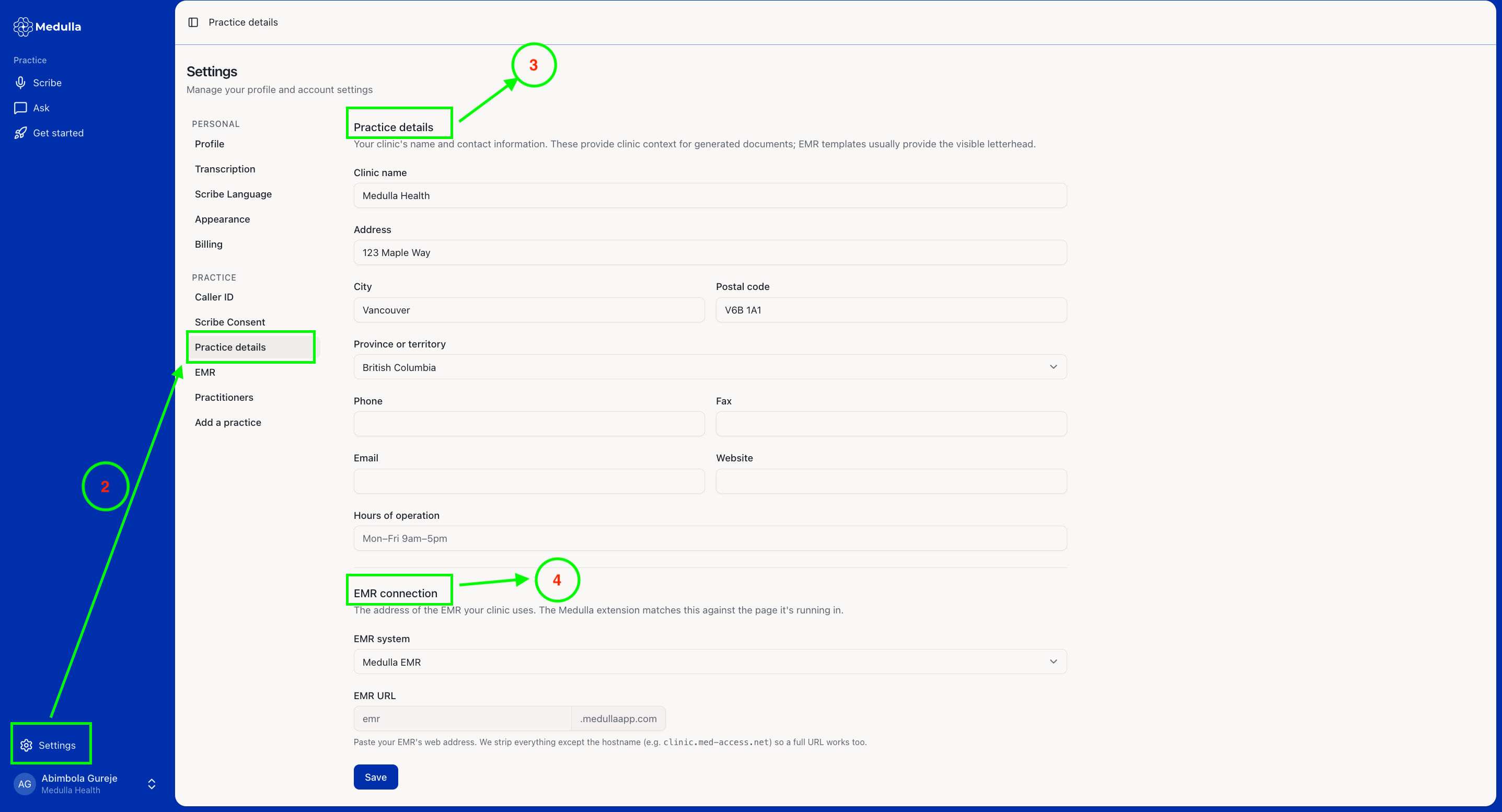The image size is (1502, 812).
Task: Click the Fax field
Action: [891, 424]
